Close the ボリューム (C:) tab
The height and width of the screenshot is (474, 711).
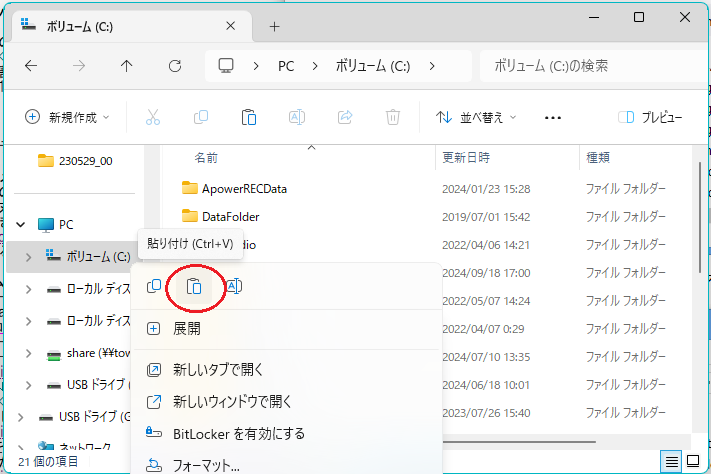[230, 26]
